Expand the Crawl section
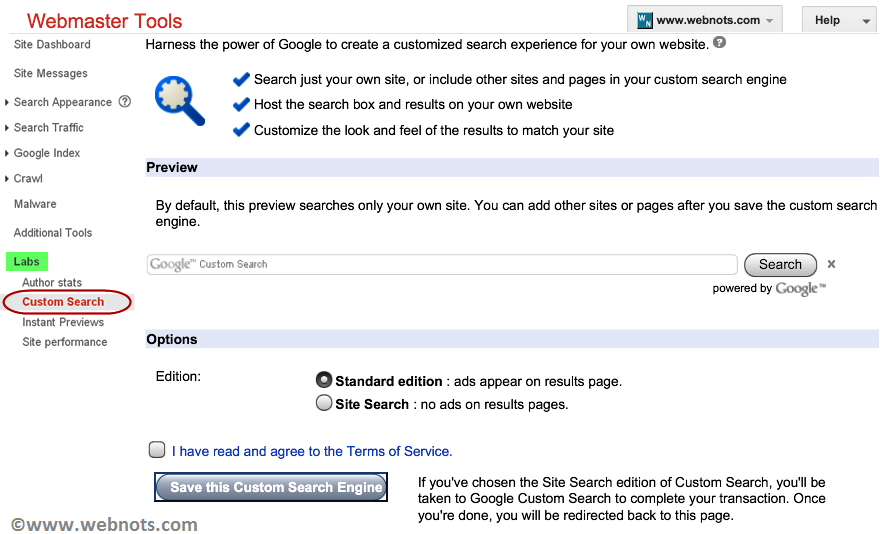 point(7,179)
